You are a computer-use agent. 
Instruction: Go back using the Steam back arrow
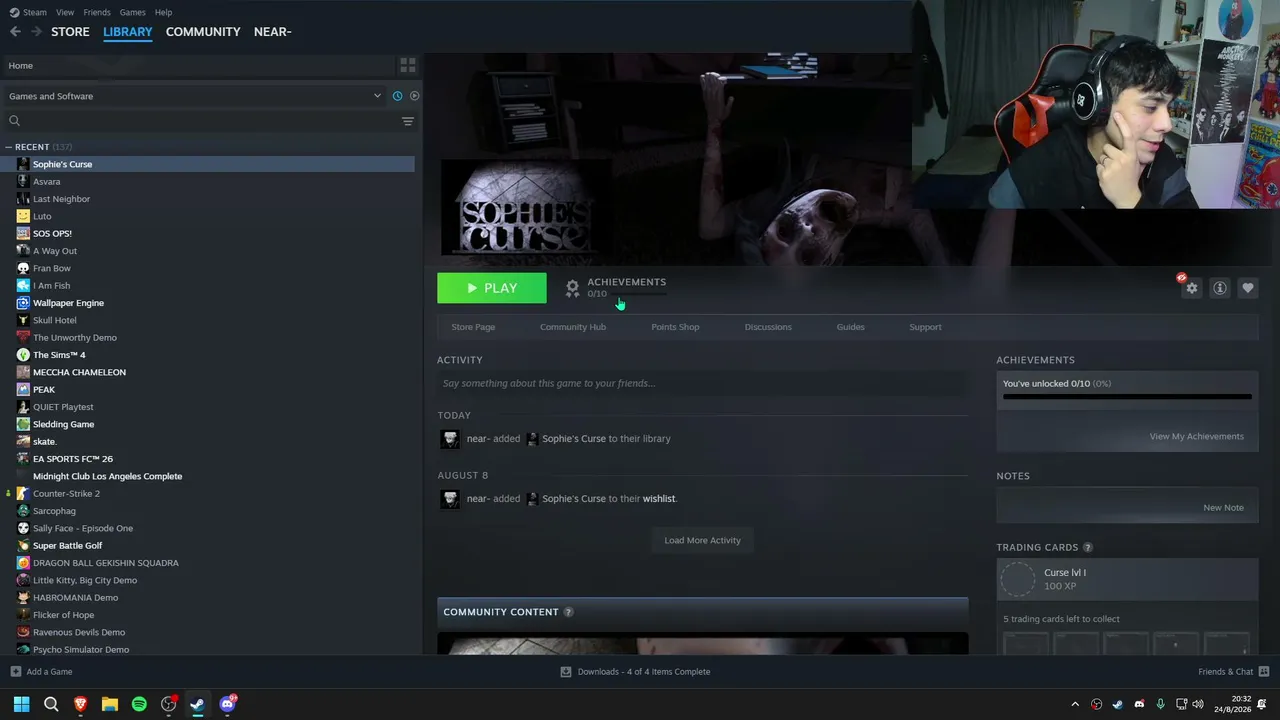15,32
